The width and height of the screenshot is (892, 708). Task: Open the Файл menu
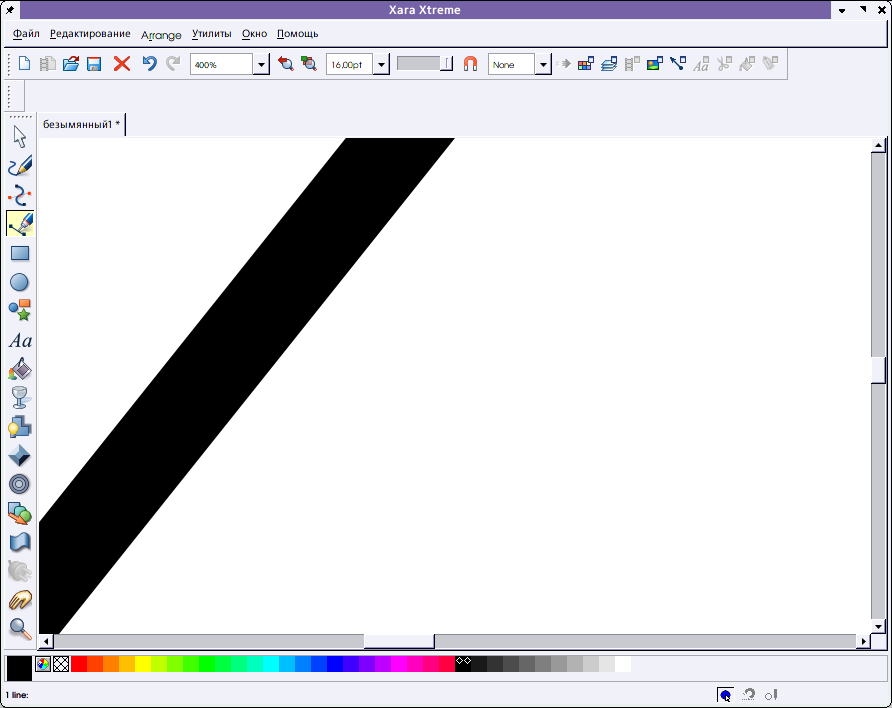pos(26,34)
